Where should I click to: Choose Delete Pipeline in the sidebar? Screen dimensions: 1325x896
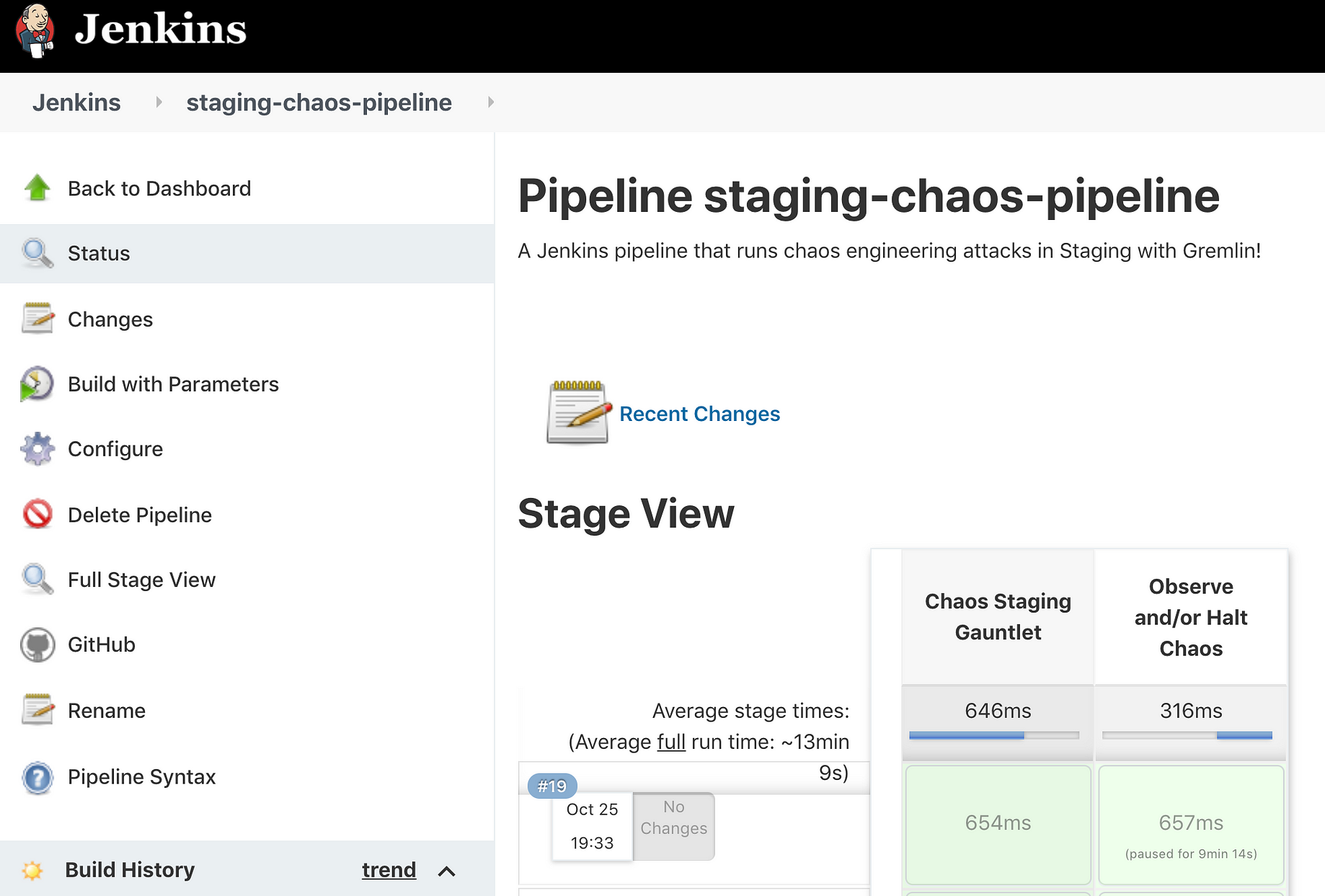[140, 515]
